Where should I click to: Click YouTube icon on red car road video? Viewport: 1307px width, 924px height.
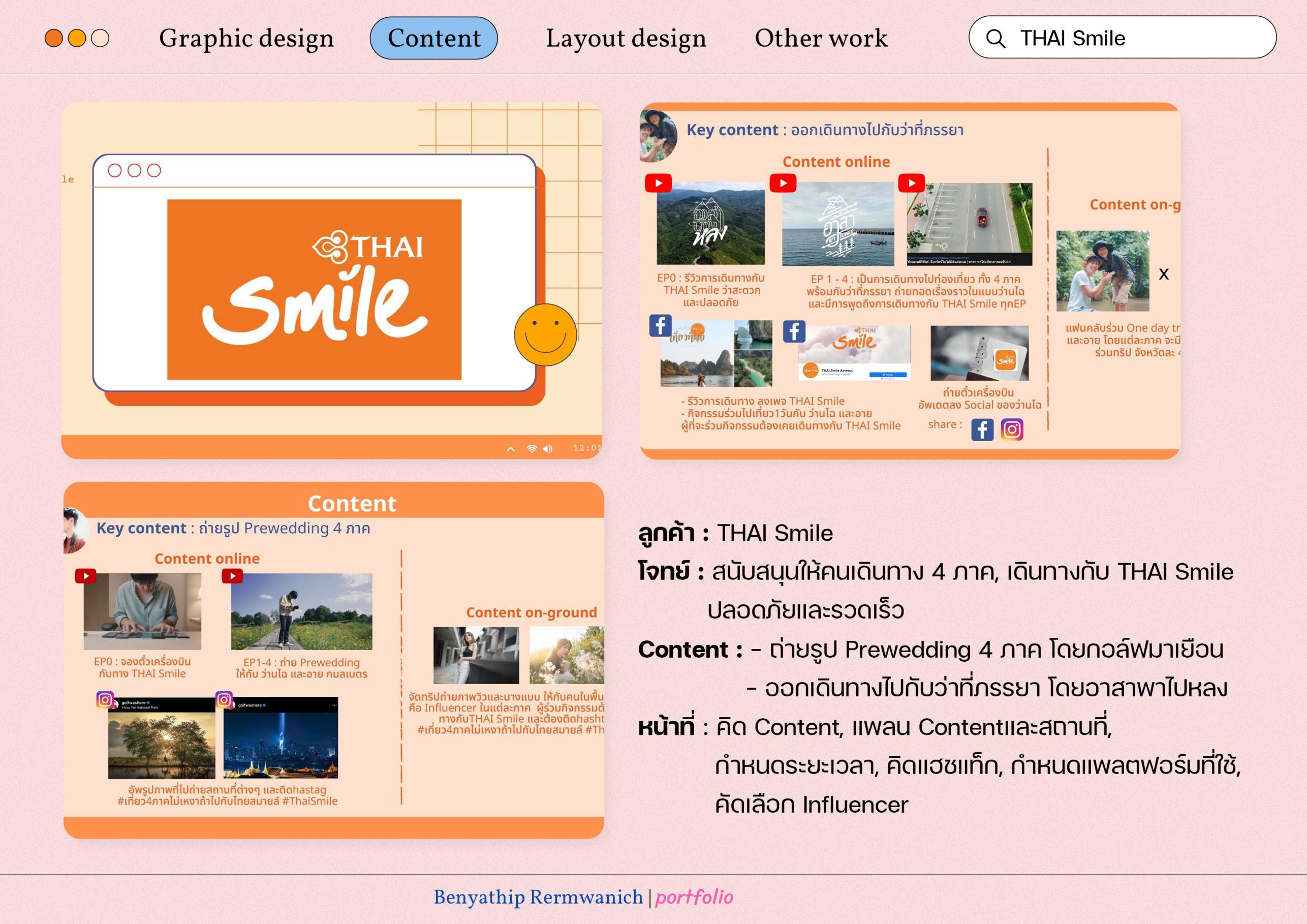911,183
